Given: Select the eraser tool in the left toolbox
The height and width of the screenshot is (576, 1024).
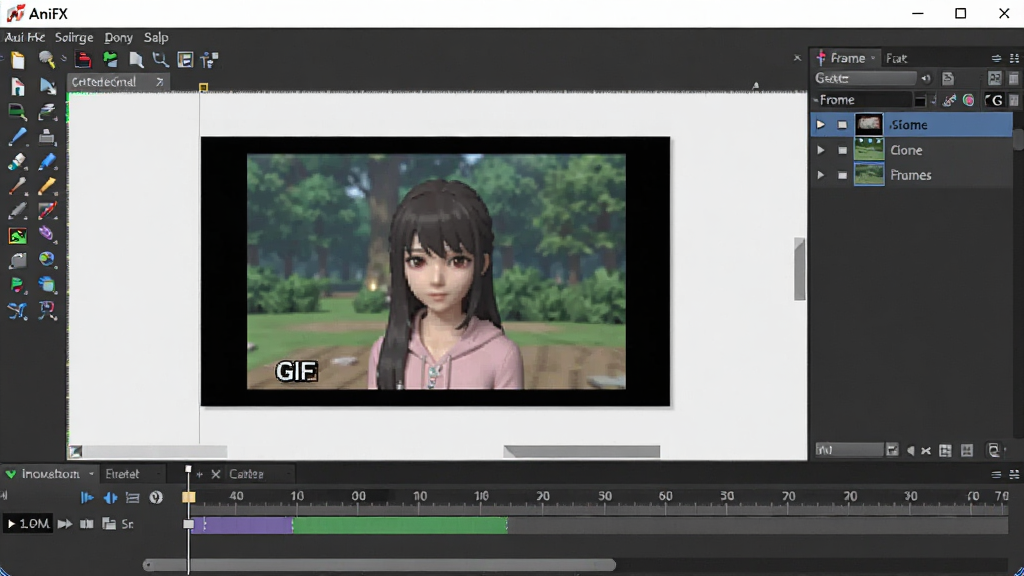Looking at the screenshot, I should coord(17,161).
